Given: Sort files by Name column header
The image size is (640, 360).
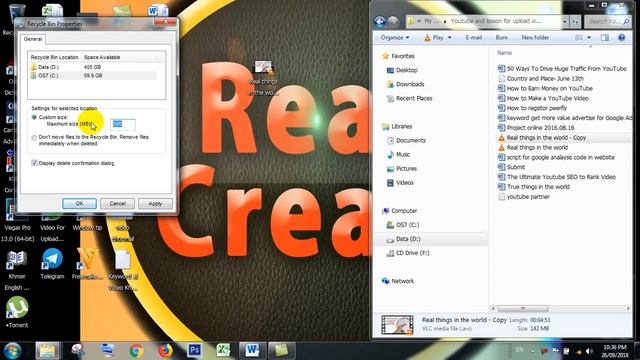Looking at the screenshot, I should tap(504, 53).
